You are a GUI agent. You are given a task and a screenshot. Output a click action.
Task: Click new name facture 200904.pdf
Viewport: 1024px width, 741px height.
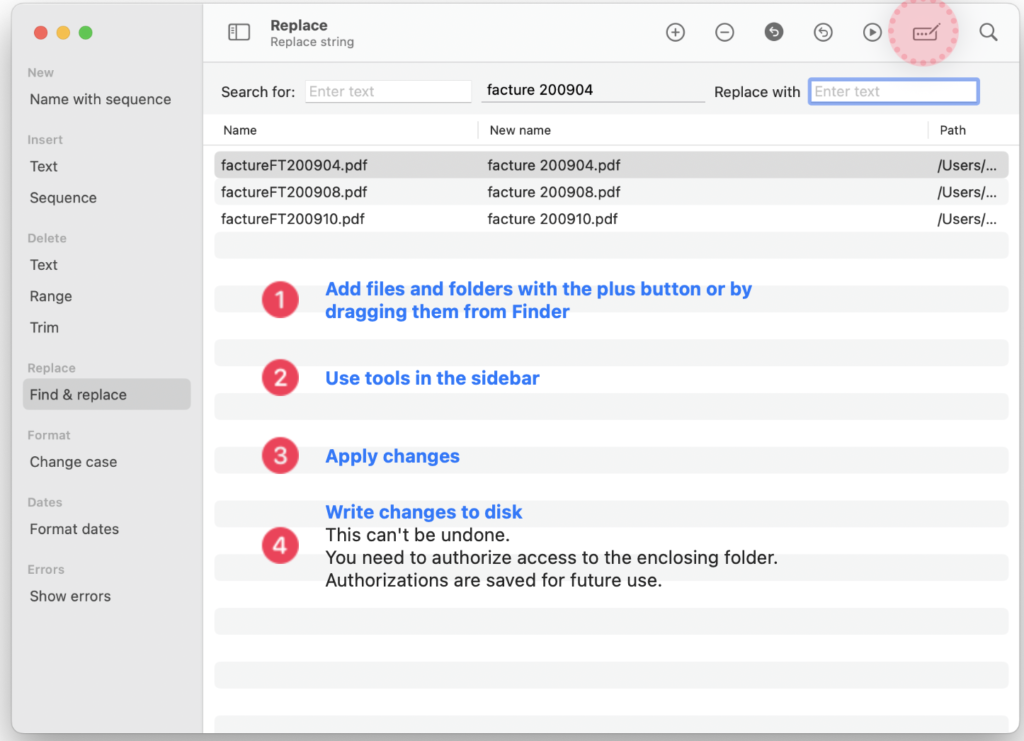[554, 165]
